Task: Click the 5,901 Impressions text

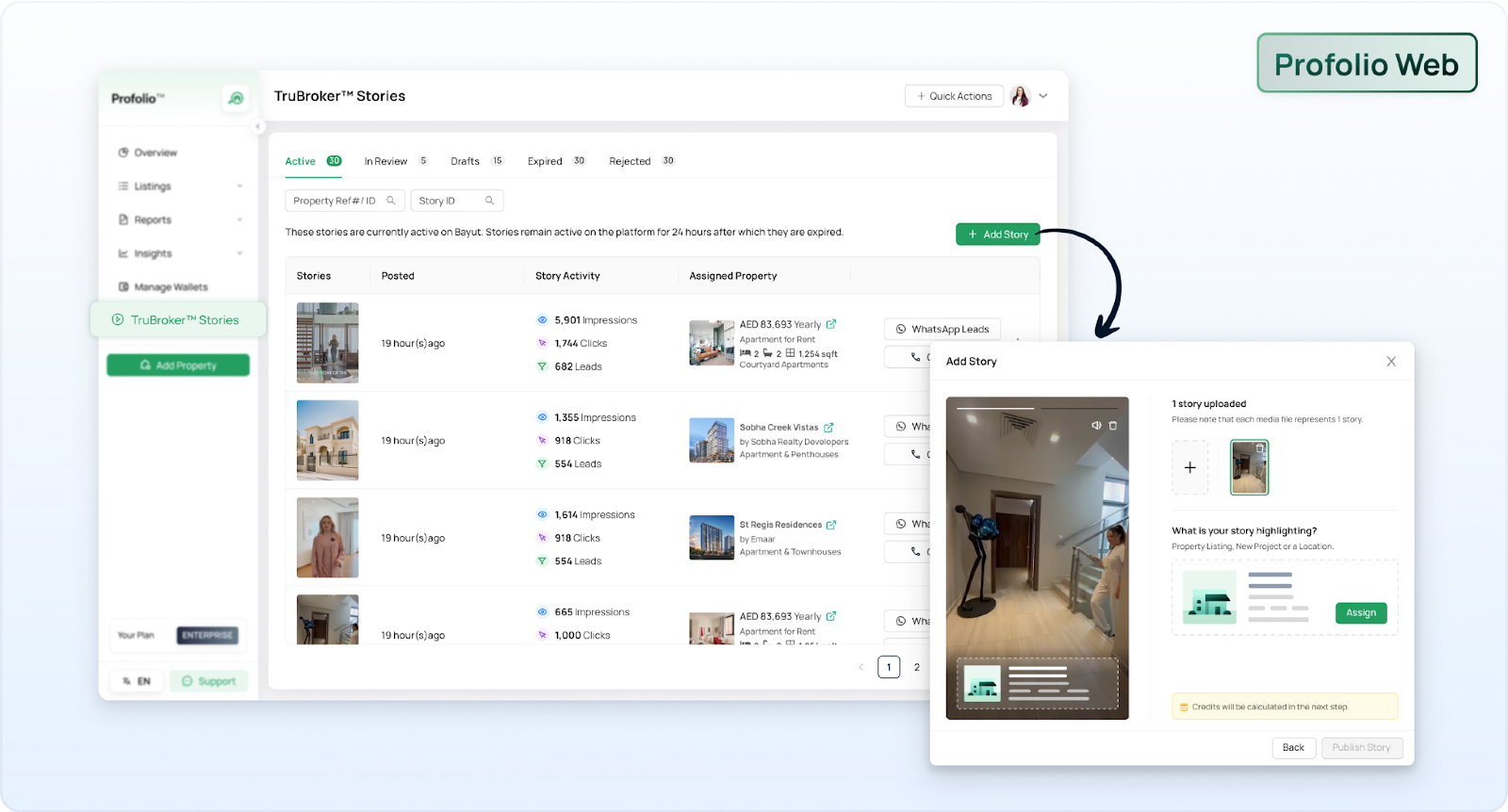Action: 596,320
